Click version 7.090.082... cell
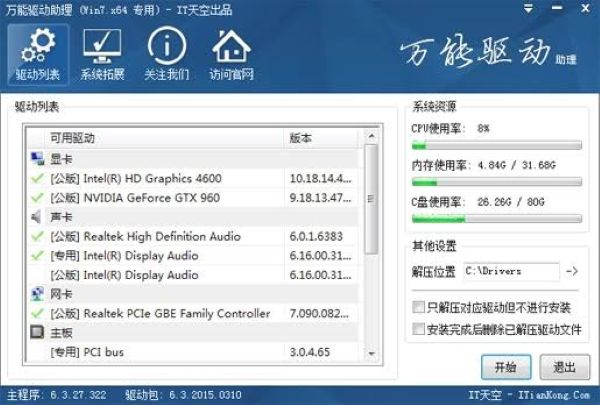The image size is (600, 405). pyautogui.click(x=319, y=314)
